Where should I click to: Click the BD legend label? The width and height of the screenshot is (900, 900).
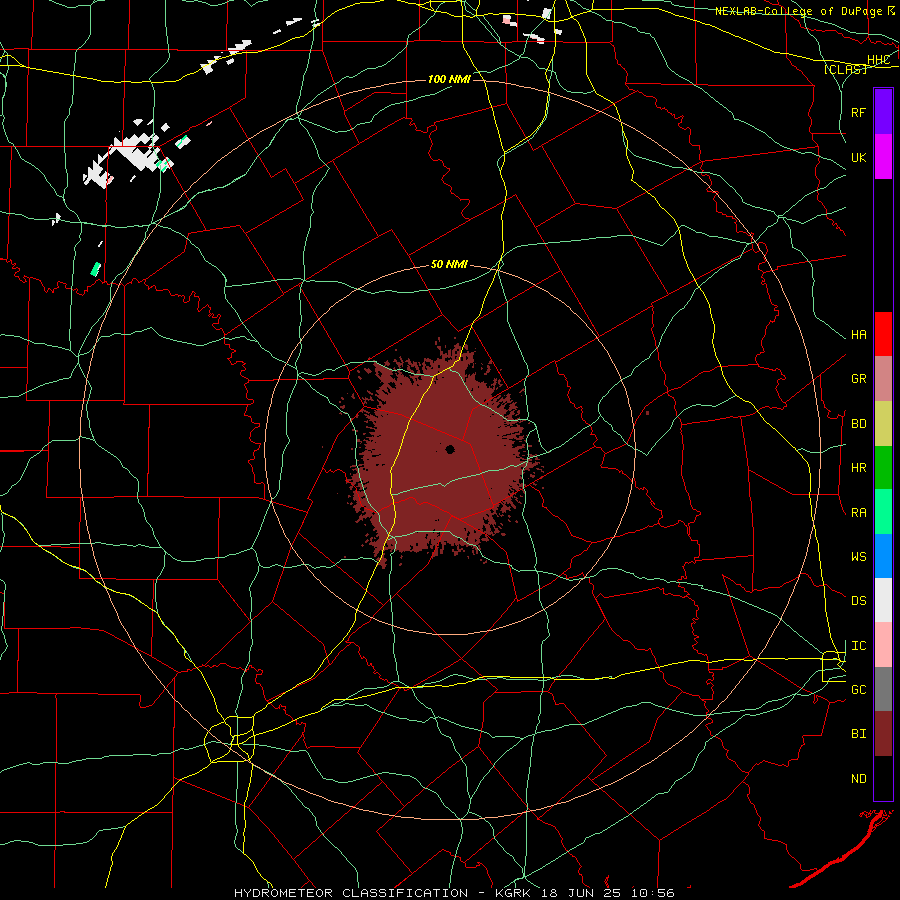pos(859,424)
